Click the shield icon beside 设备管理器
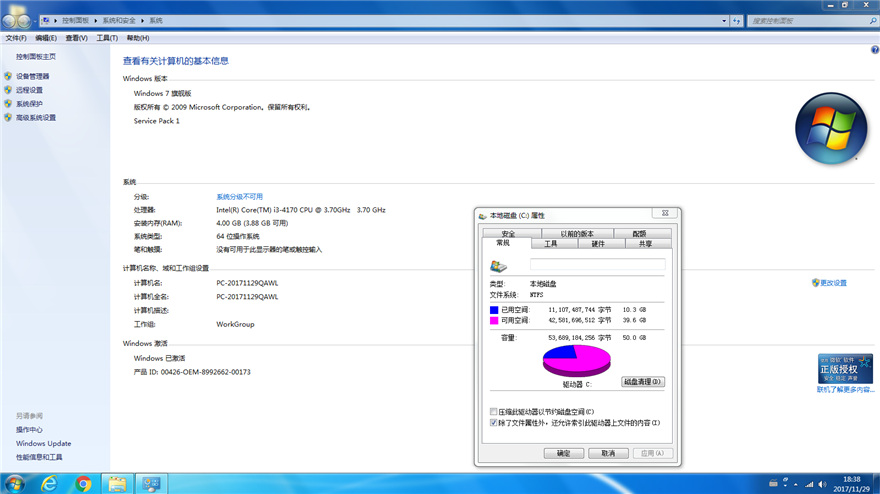The height and width of the screenshot is (494, 880). [8, 76]
